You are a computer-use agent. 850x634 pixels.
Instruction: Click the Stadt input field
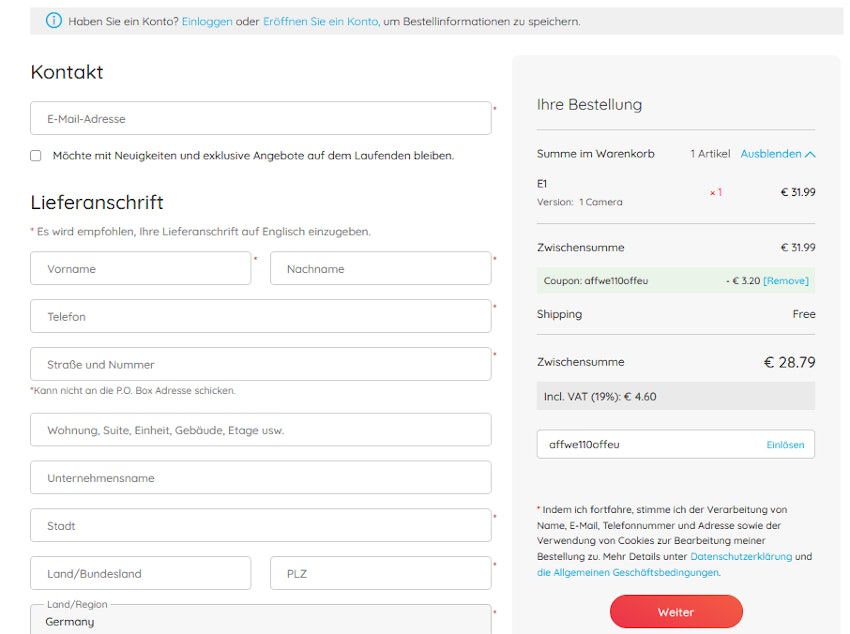(260, 526)
